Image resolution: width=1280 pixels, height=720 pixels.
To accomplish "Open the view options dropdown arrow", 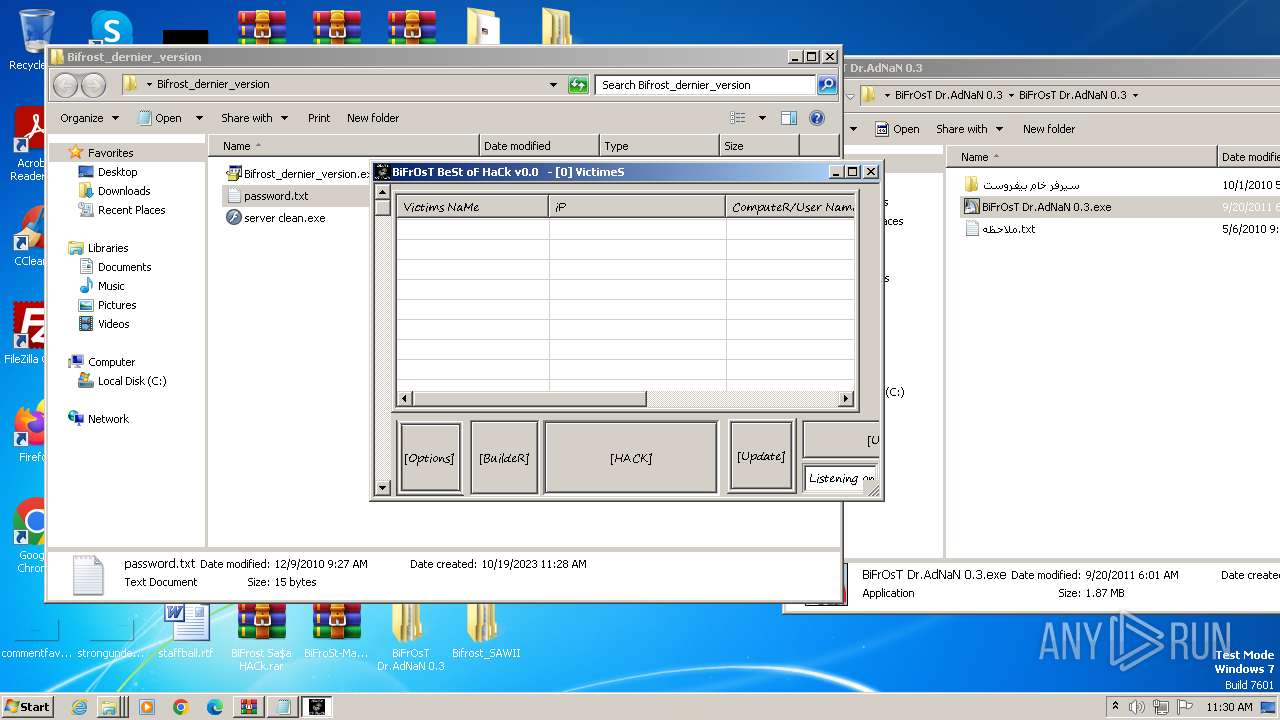I will click(x=762, y=118).
